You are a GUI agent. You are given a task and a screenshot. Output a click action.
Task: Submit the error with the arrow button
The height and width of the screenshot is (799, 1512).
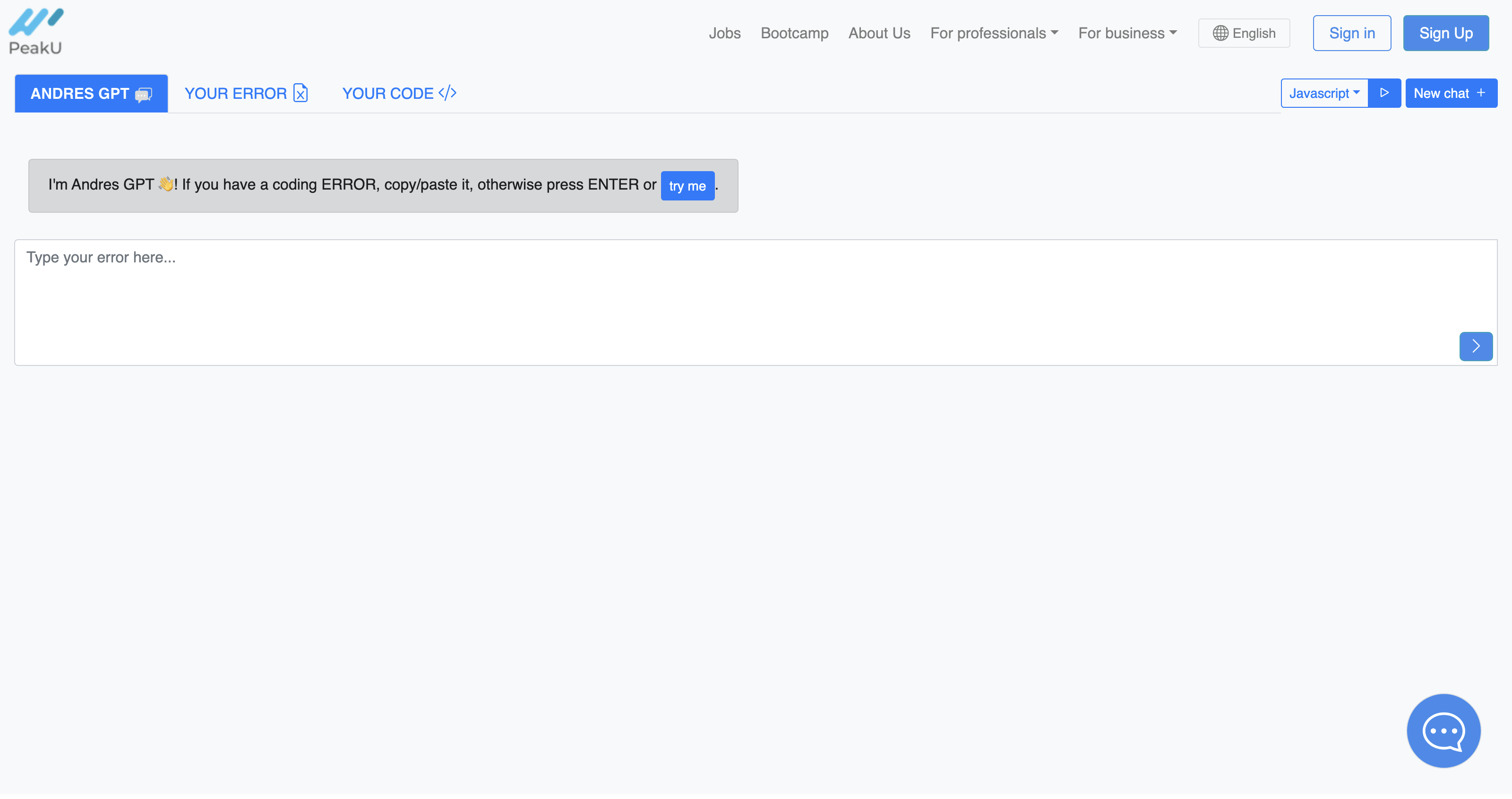[x=1476, y=346]
